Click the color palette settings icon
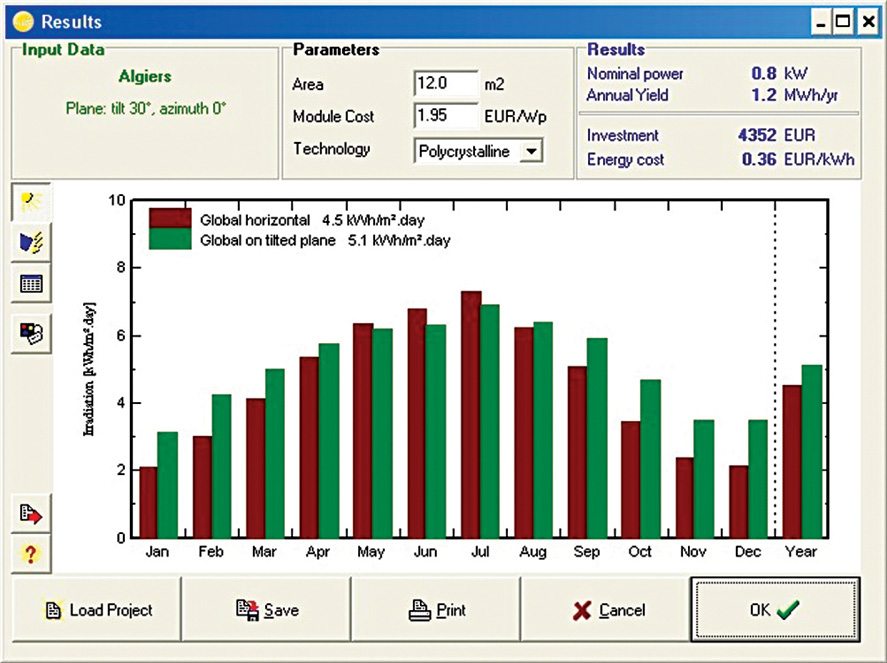887x663 pixels. click(x=31, y=332)
